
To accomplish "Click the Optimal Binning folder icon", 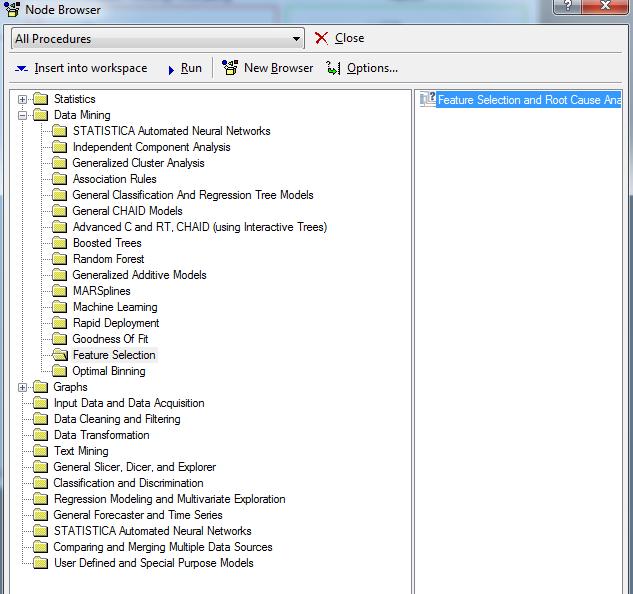I will tap(59, 371).
